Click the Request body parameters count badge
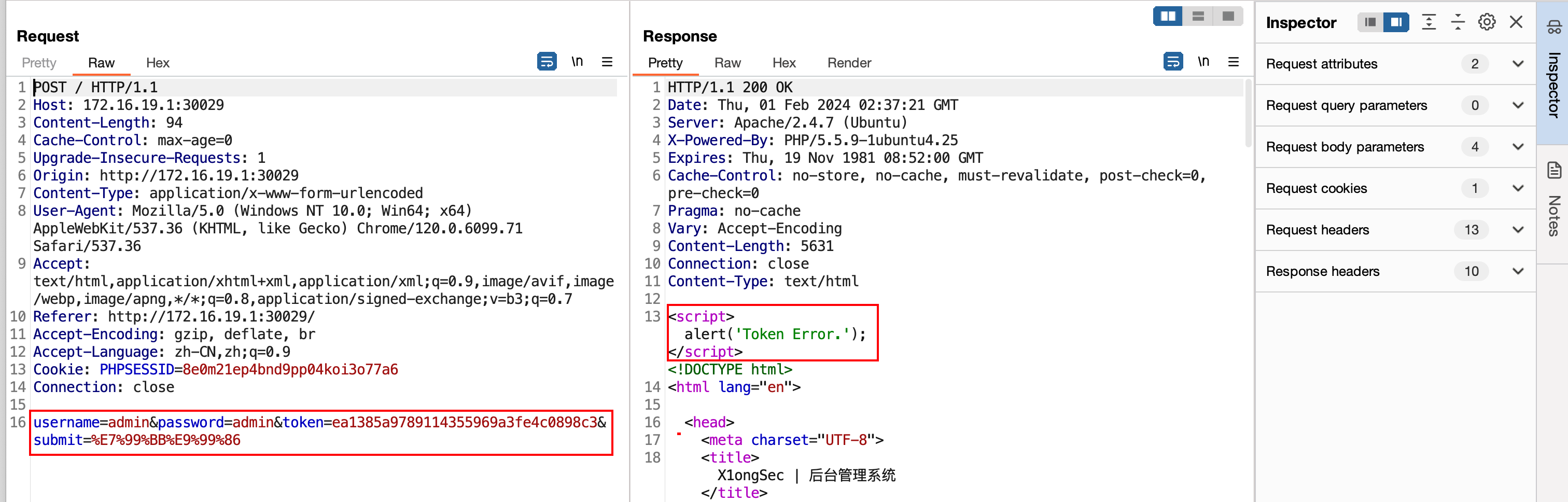The width and height of the screenshot is (1568, 502). [1474, 147]
